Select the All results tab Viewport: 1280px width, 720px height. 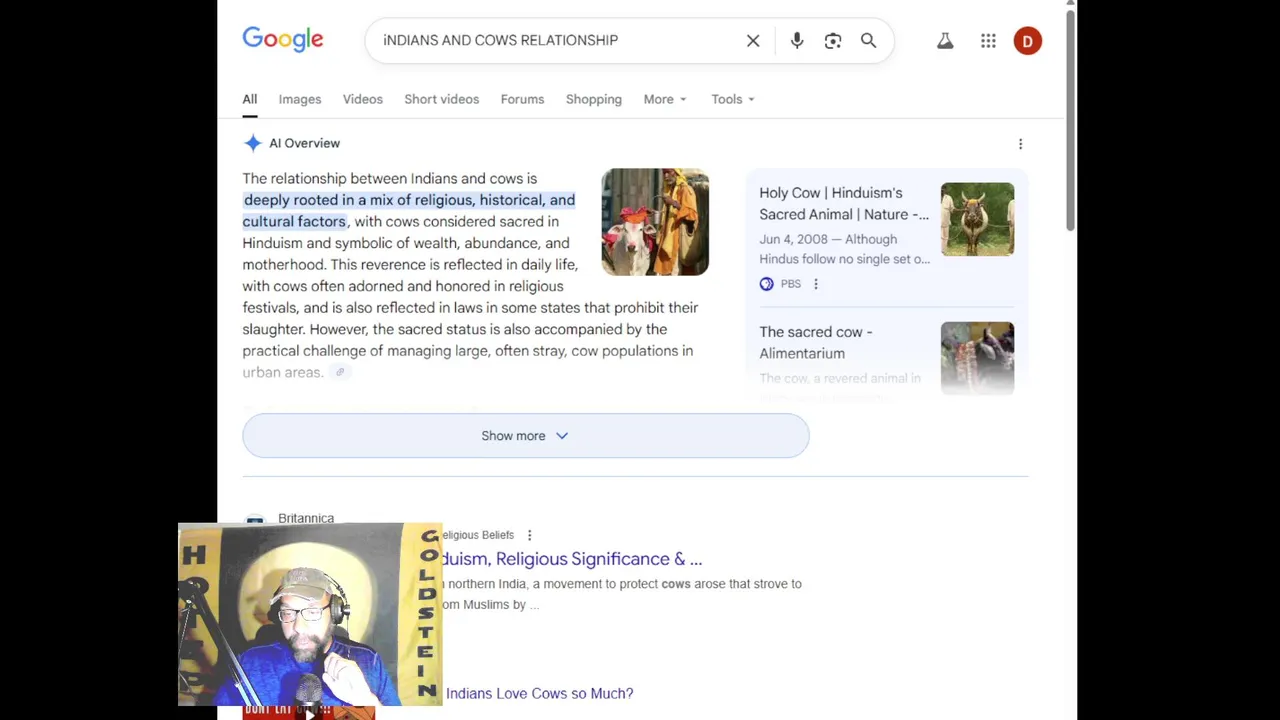coord(249,99)
